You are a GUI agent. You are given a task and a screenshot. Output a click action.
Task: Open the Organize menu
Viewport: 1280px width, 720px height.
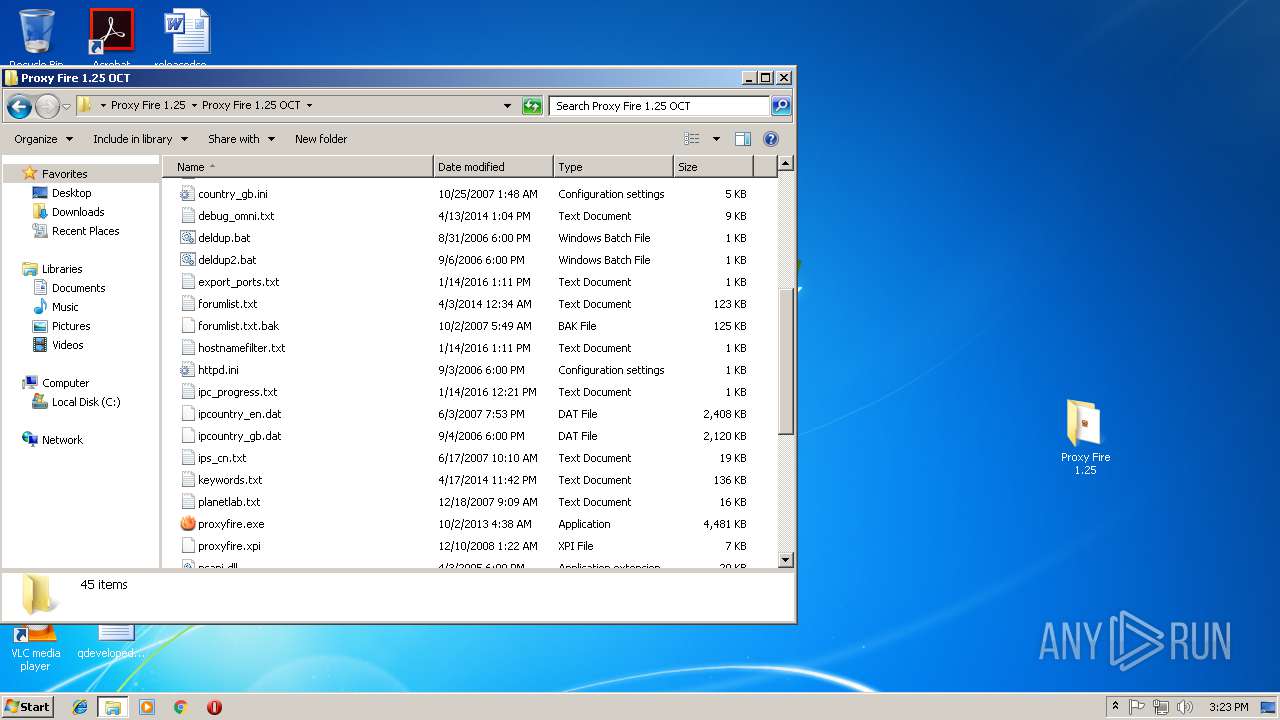coord(43,139)
